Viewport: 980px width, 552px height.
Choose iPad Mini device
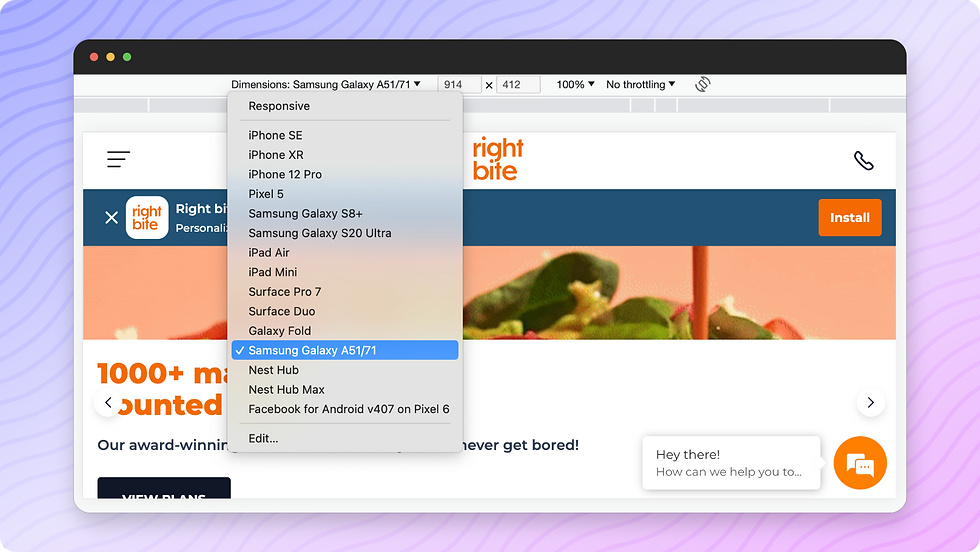tap(345, 272)
